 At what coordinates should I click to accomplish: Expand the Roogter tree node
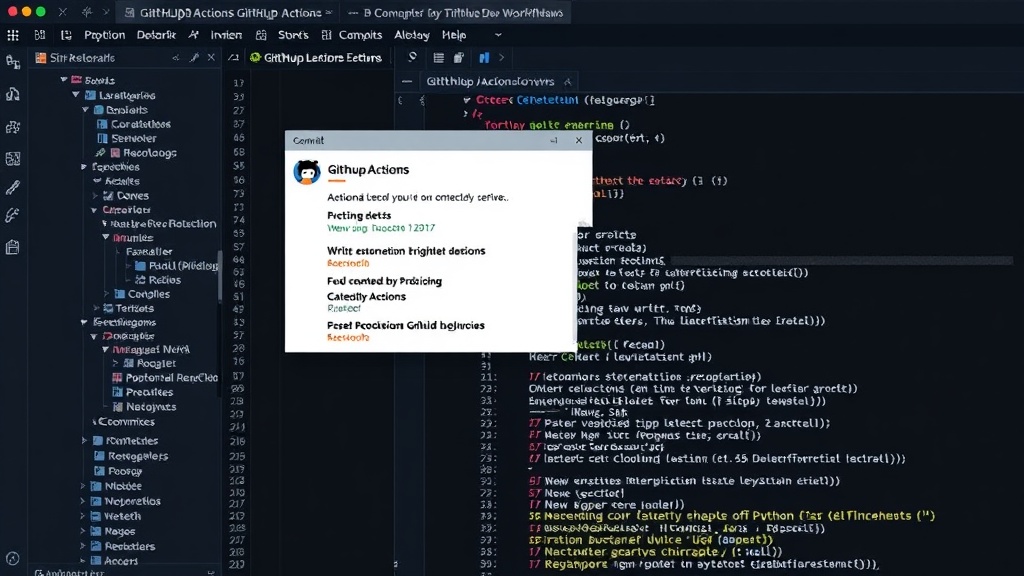116,363
